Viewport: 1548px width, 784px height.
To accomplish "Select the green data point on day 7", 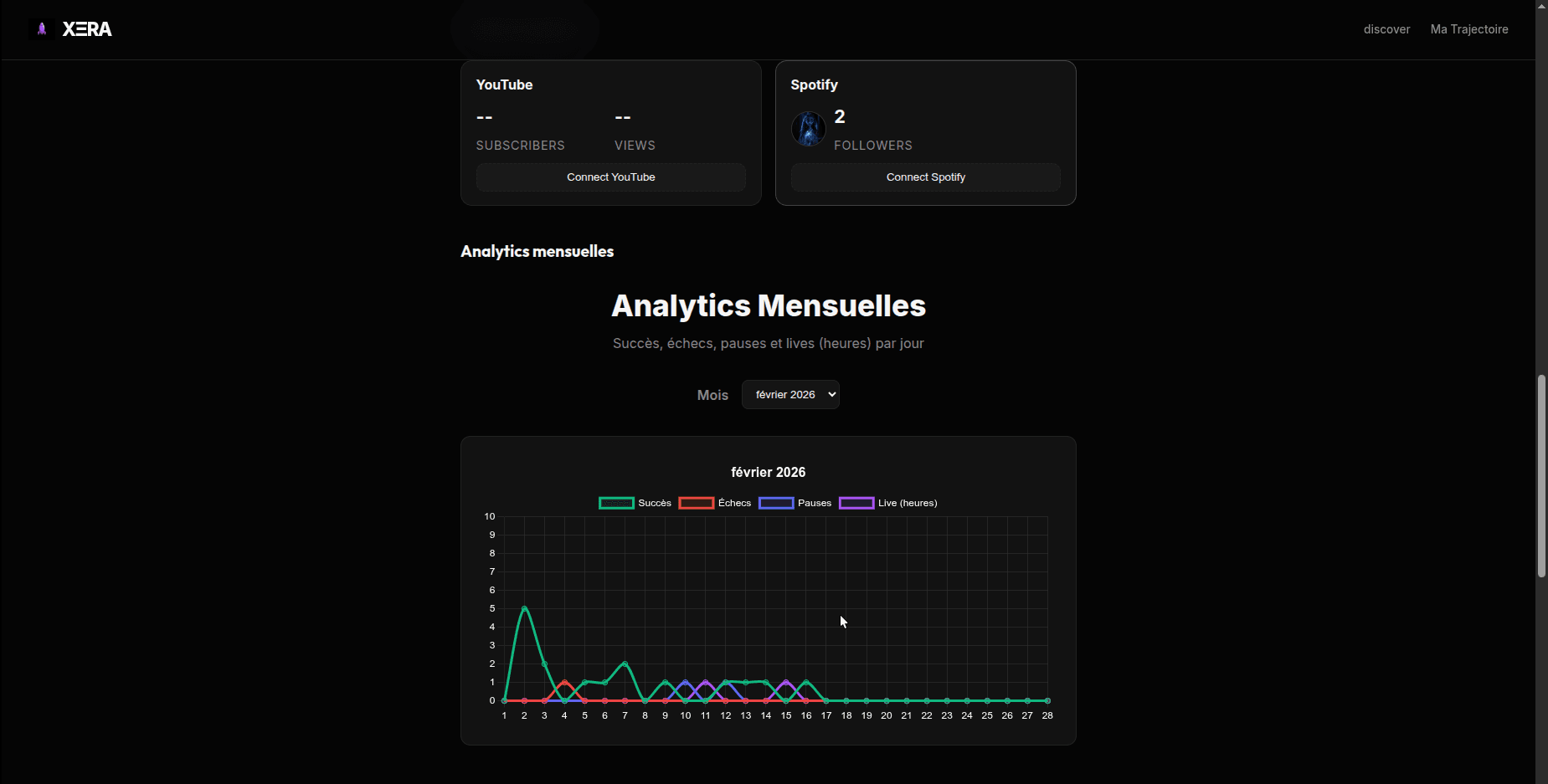I will coord(625,664).
